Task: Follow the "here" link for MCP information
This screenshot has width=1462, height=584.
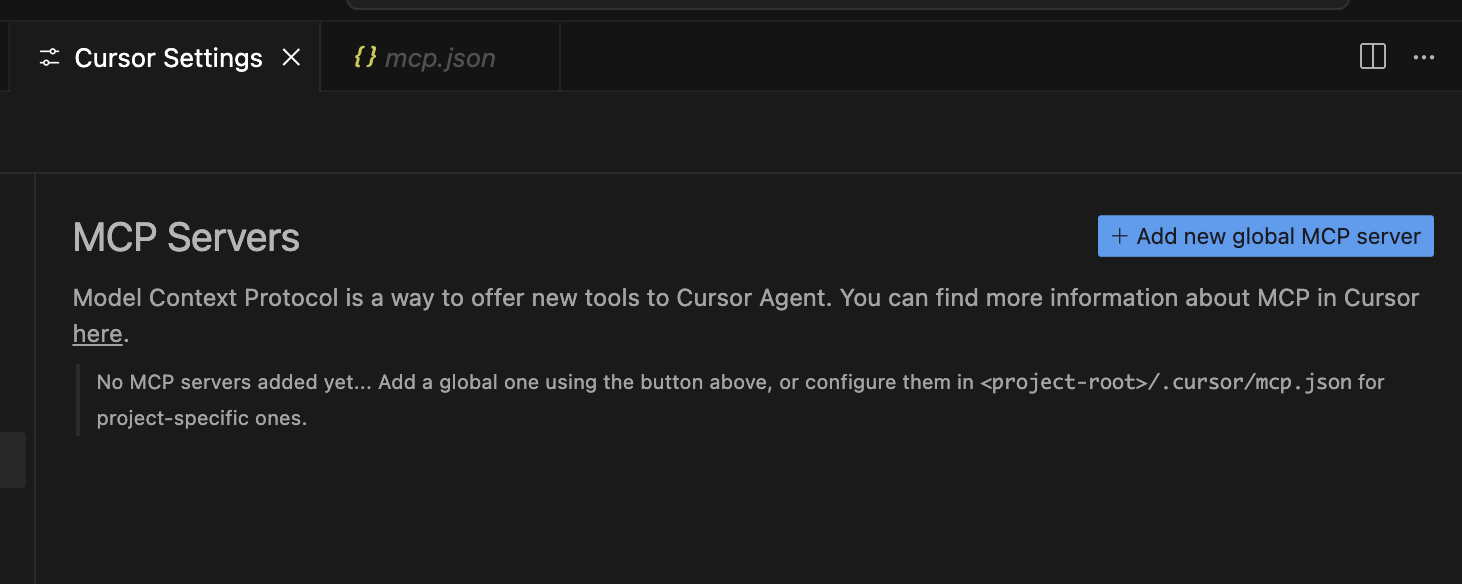Action: pos(97,334)
